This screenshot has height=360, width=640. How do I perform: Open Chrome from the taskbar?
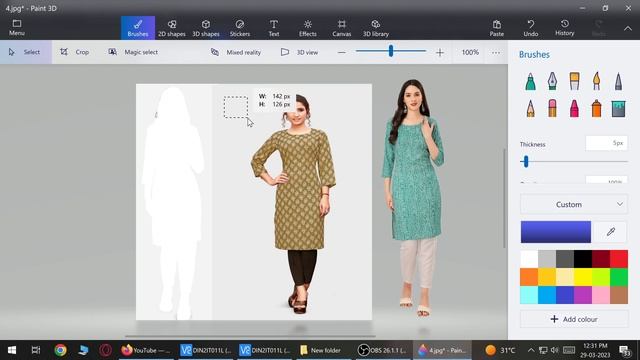coord(60,350)
